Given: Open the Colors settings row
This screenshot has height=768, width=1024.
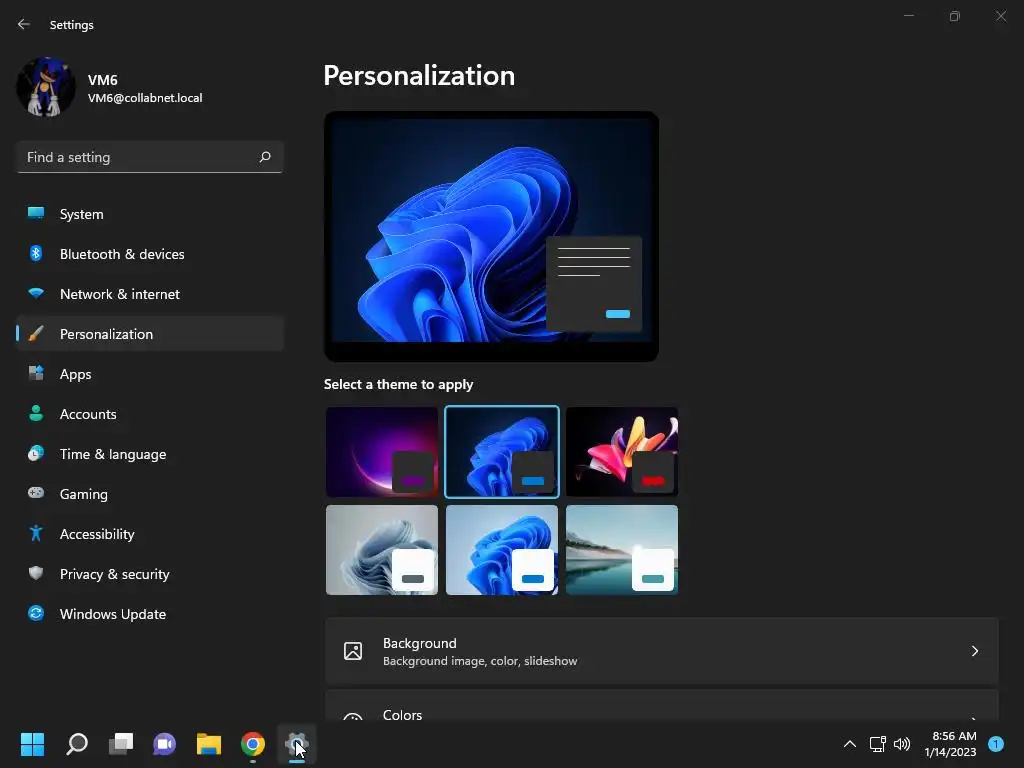Looking at the screenshot, I should [x=662, y=706].
